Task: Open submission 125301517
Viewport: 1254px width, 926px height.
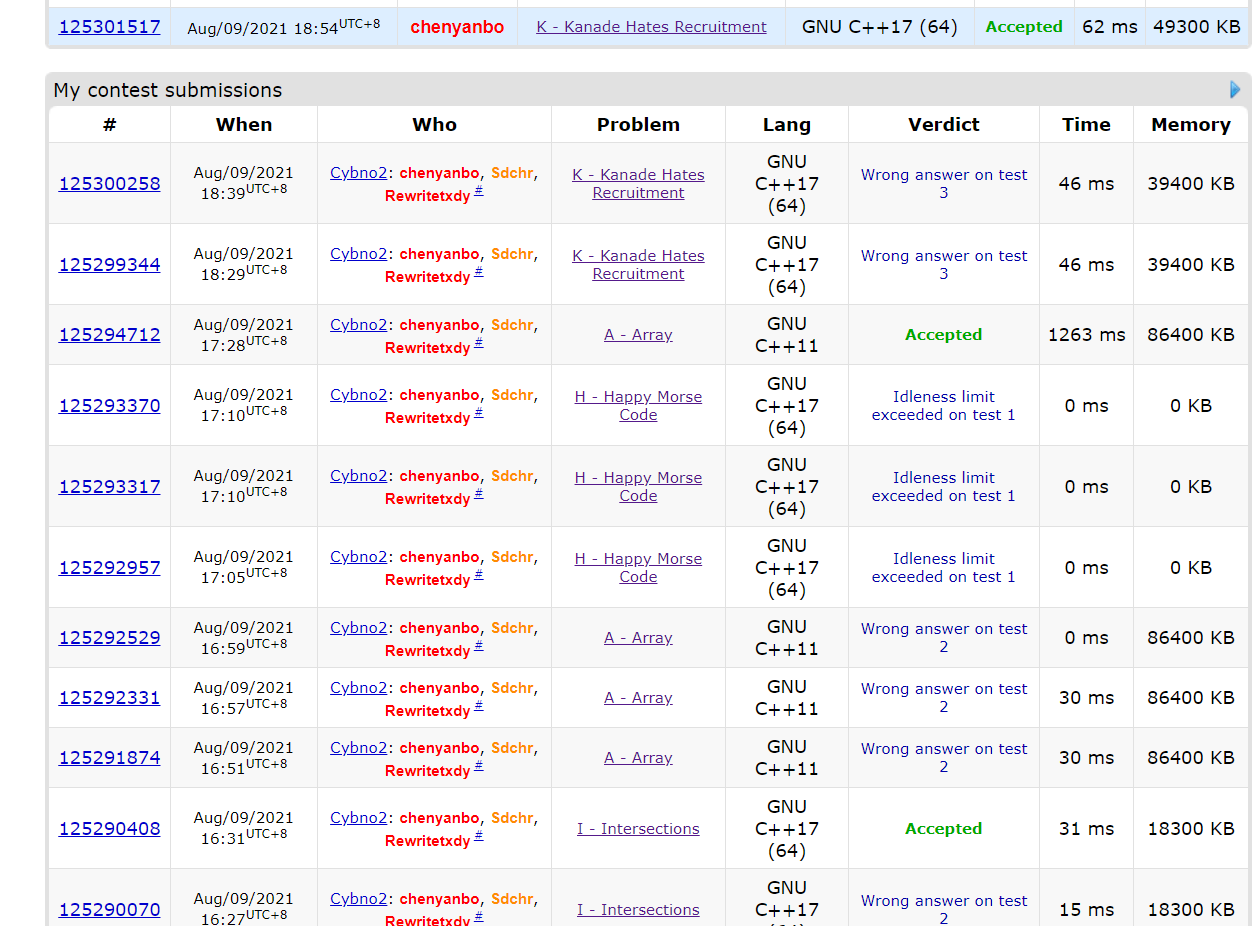Action: point(109,27)
